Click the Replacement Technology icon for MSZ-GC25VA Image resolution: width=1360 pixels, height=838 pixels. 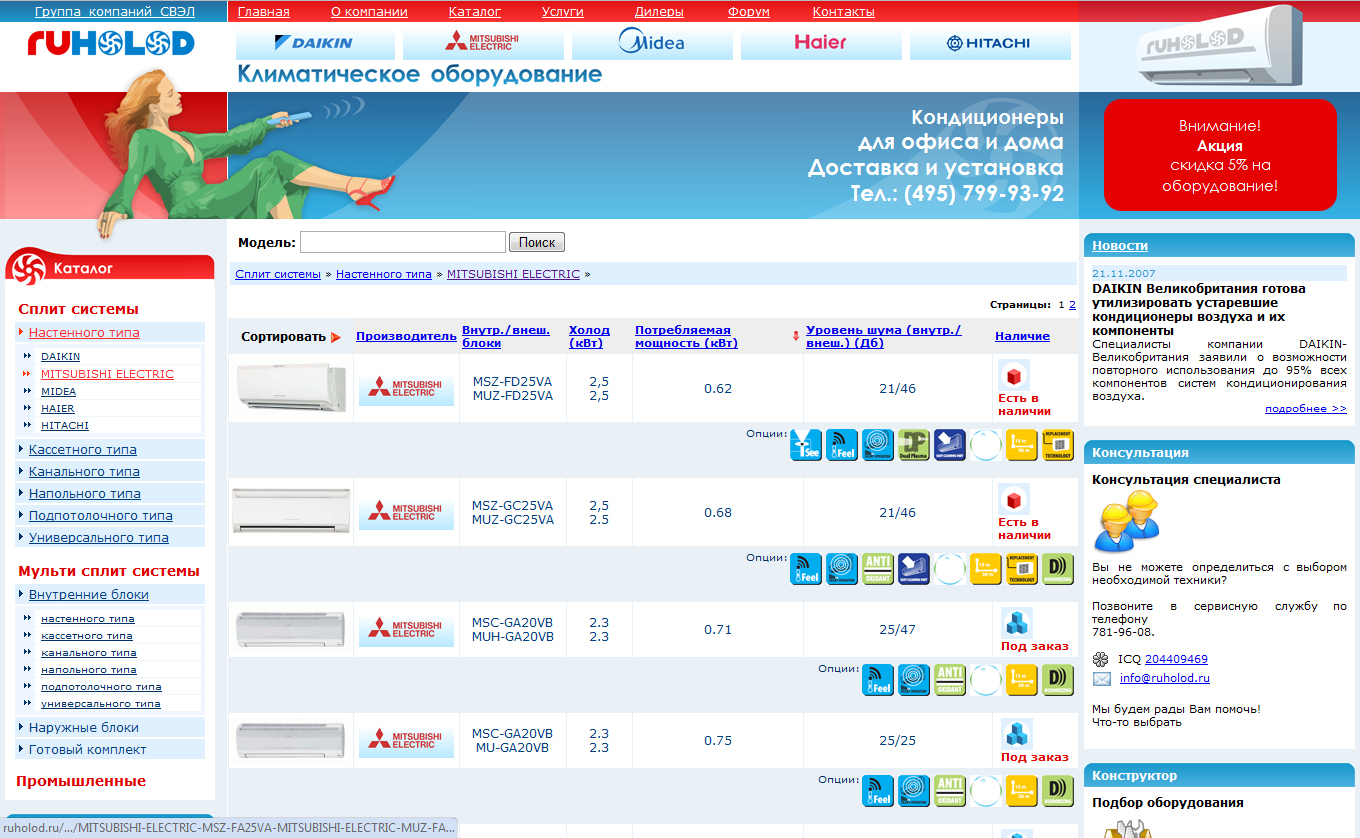1022,569
